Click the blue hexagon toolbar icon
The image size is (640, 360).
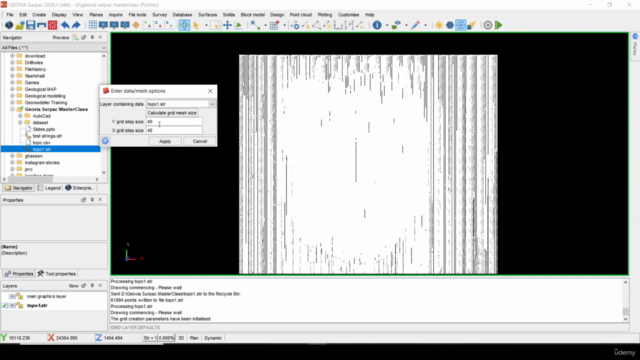coord(450,25)
